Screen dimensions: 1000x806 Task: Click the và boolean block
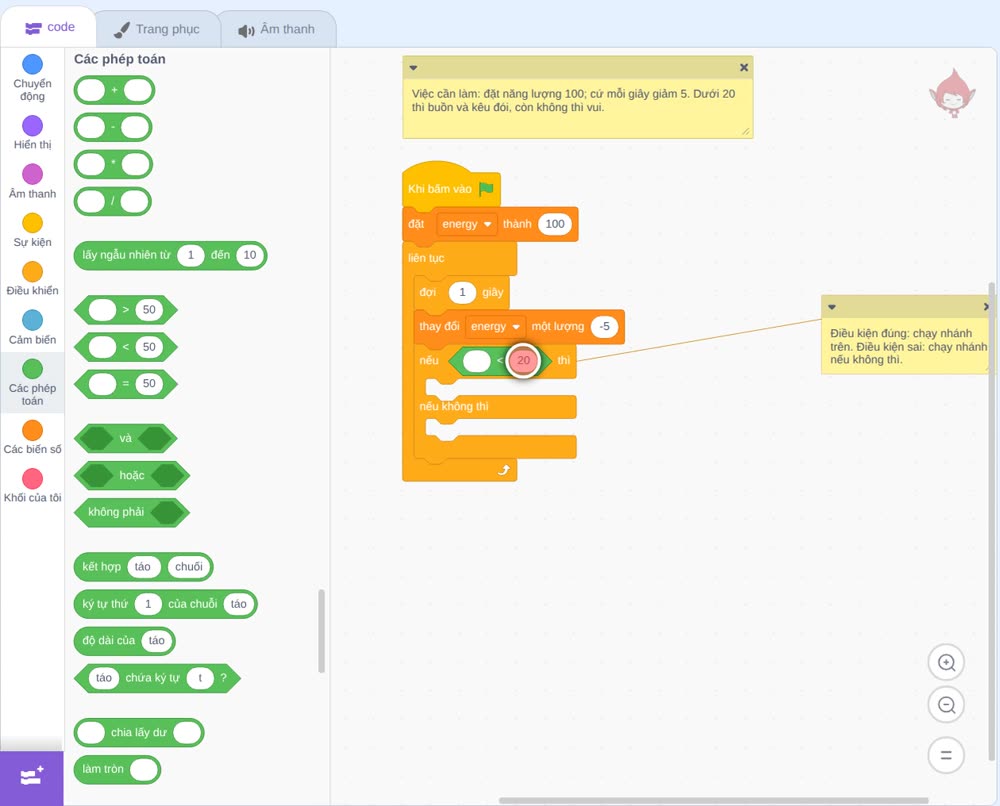tap(126, 438)
